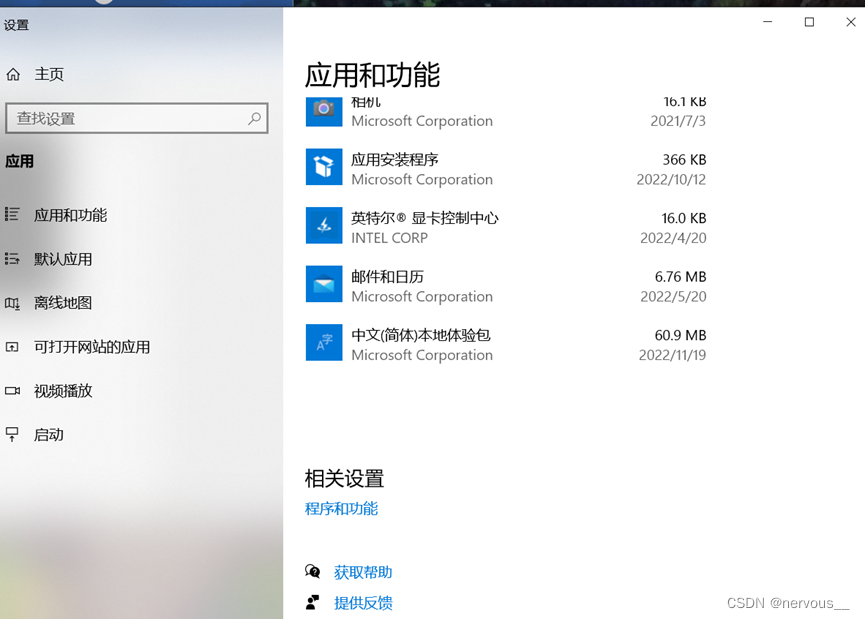This screenshot has width=865, height=619.
Task: Select the 中文(简体)本地体验包 app name
Action: pyautogui.click(x=421, y=335)
